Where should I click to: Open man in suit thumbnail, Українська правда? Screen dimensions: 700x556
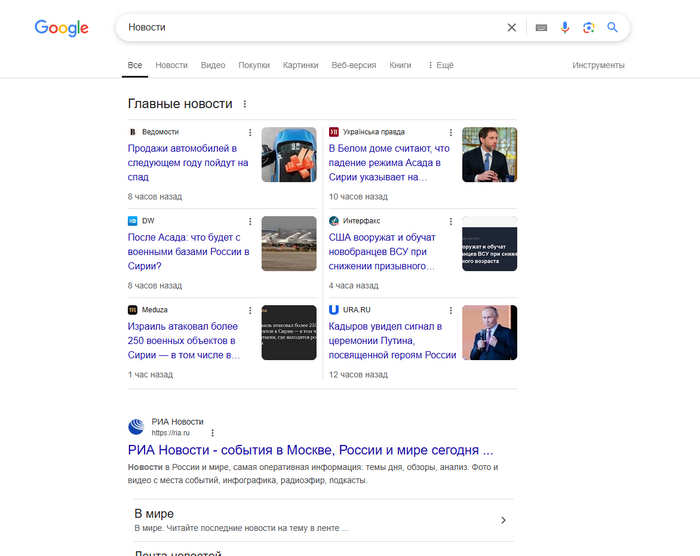[x=489, y=155]
